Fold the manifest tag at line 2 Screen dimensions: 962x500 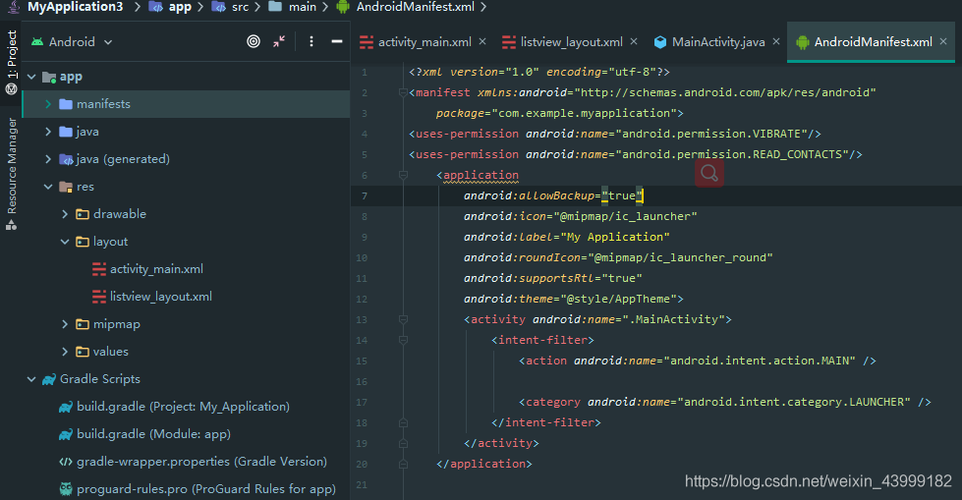pos(403,93)
